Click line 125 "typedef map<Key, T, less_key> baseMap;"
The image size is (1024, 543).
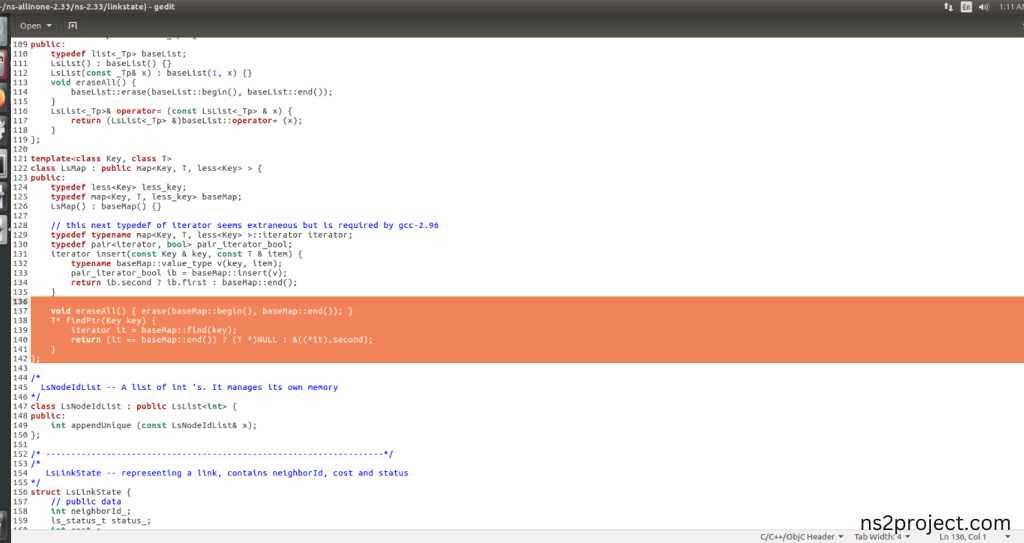(x=146, y=197)
